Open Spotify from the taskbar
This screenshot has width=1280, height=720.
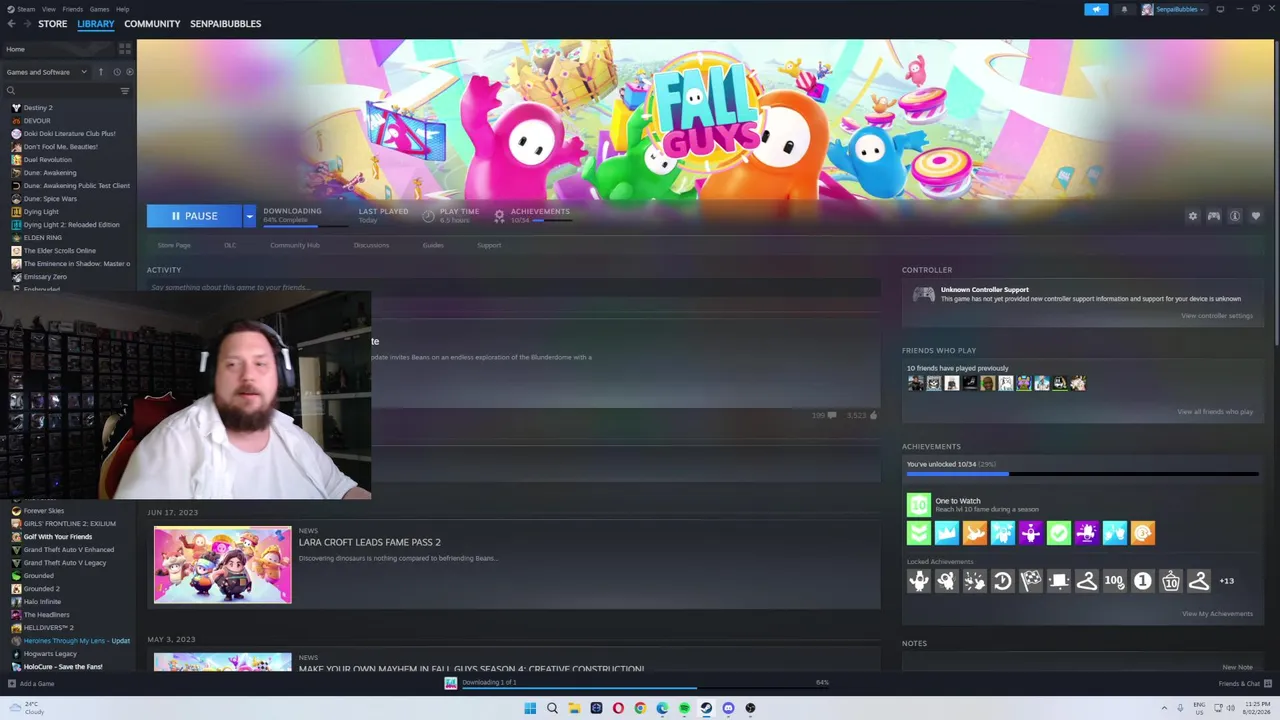(x=684, y=708)
